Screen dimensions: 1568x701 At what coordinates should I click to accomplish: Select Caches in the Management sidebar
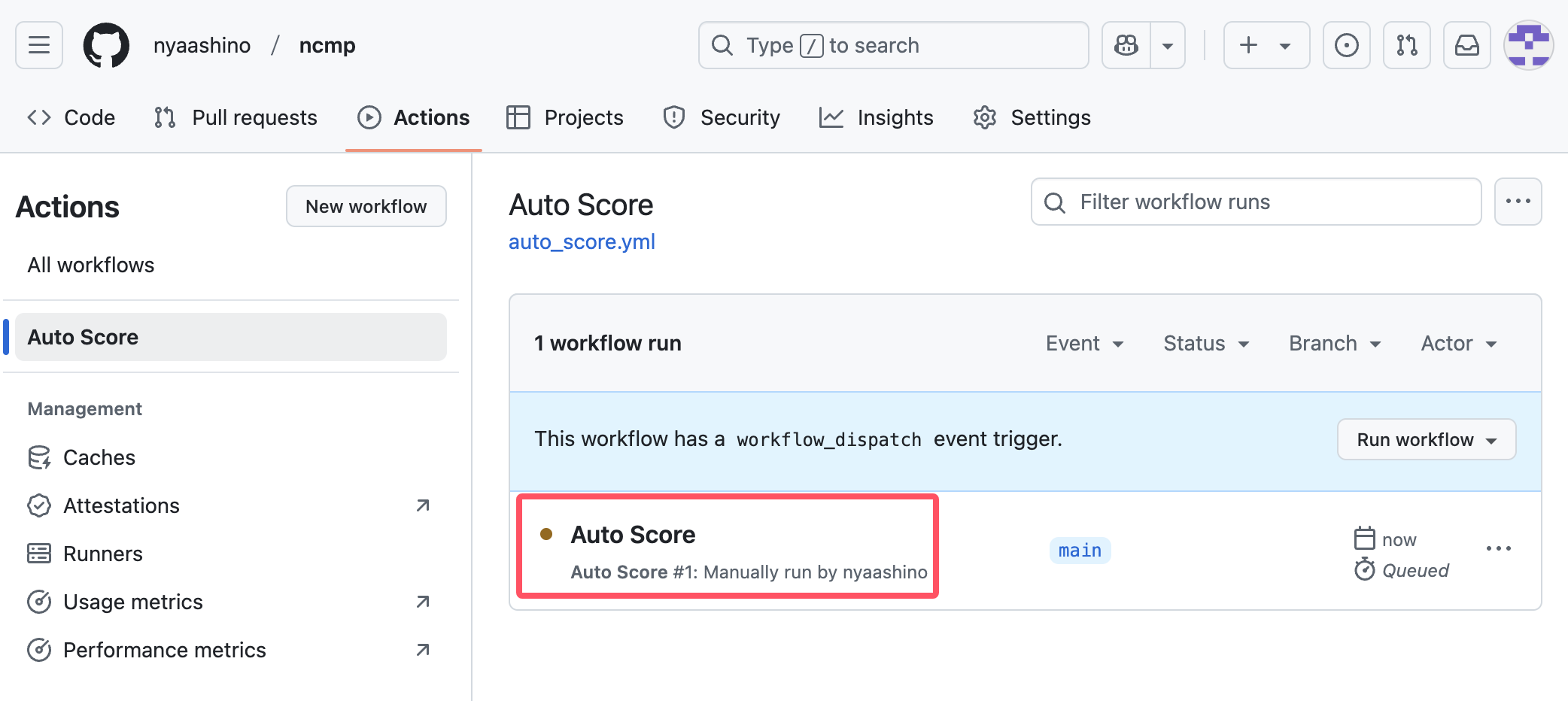tap(99, 457)
